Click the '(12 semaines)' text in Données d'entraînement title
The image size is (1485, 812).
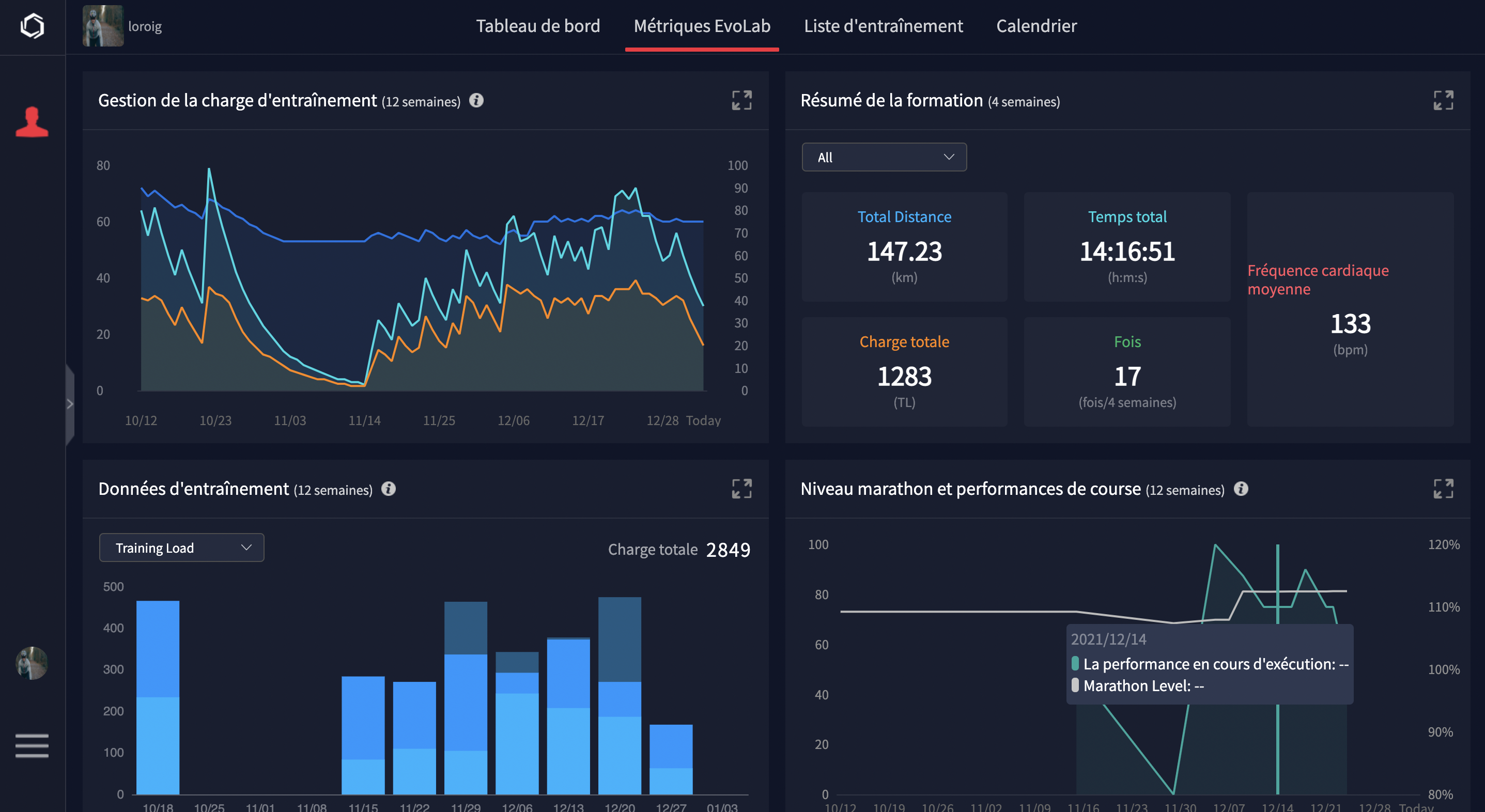tap(333, 490)
